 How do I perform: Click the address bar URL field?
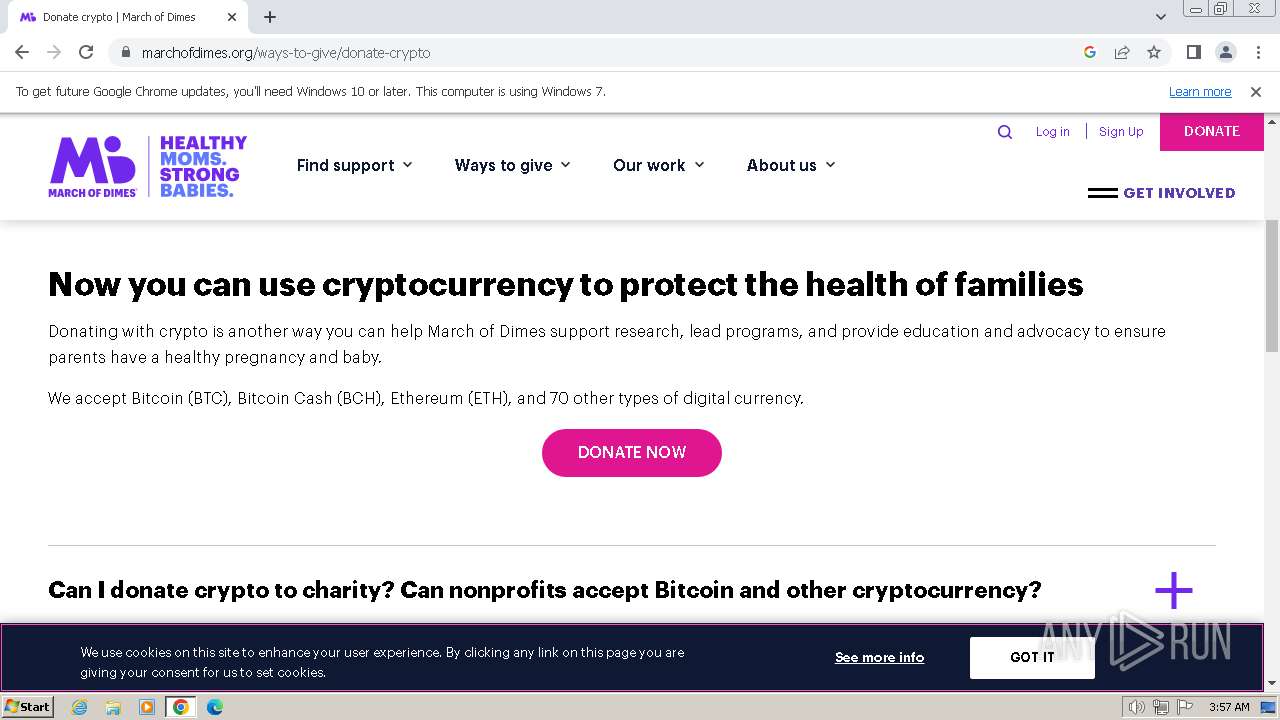tap(600, 52)
